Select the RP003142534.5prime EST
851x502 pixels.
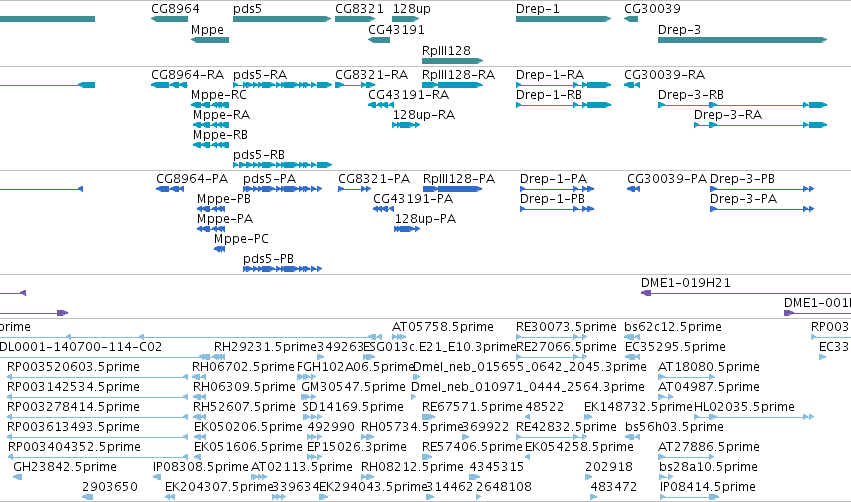tap(97, 397)
